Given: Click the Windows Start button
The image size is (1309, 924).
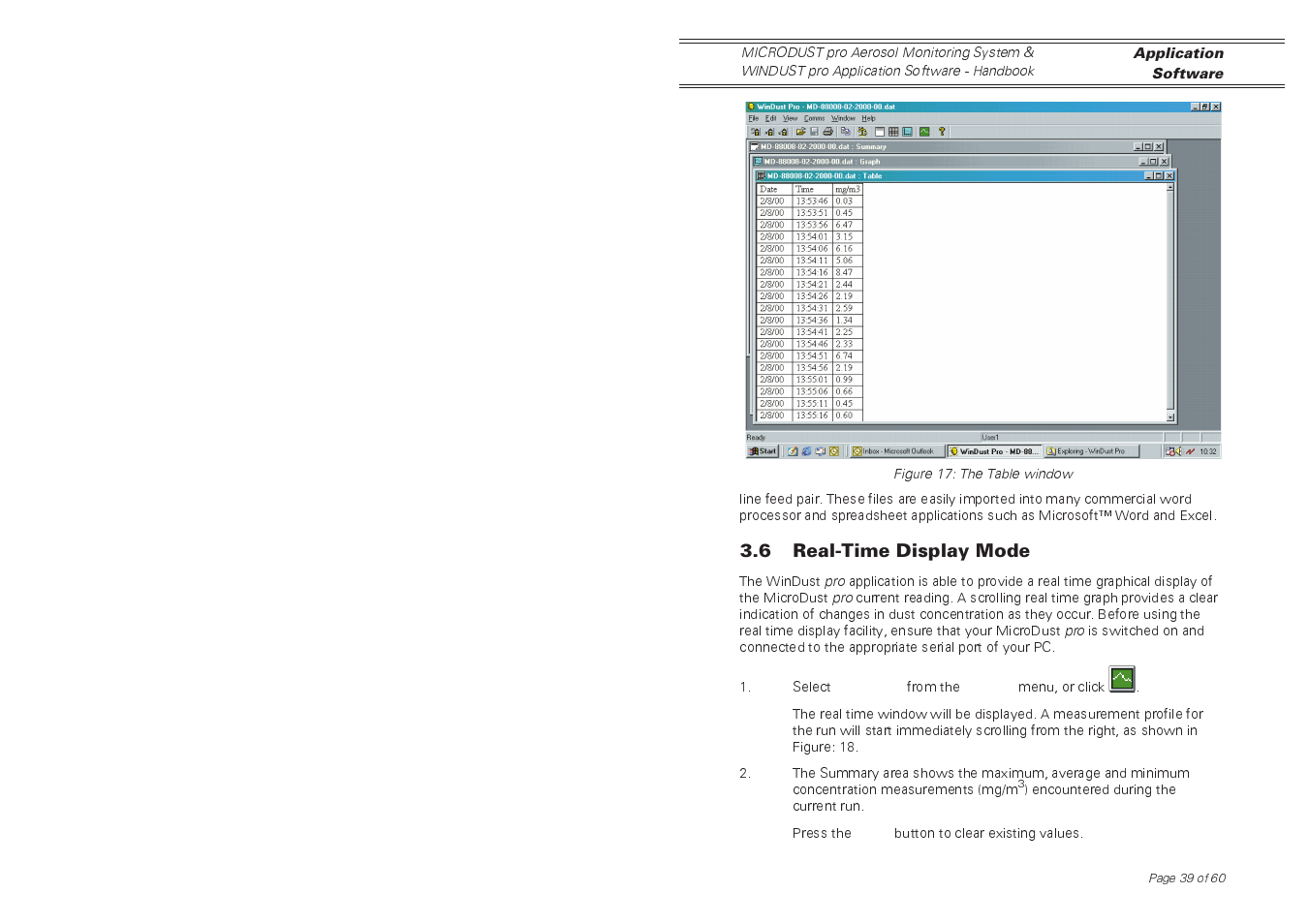Looking at the screenshot, I should pyautogui.click(x=763, y=451).
